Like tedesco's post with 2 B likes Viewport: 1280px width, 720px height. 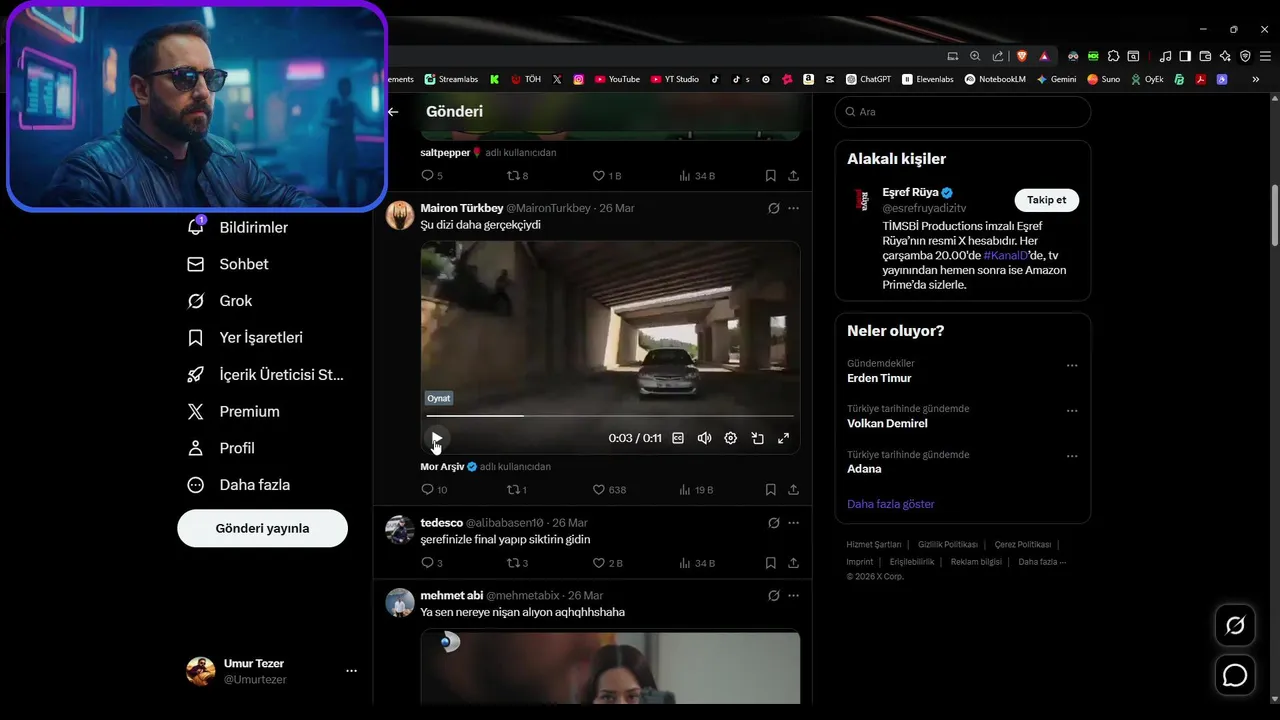click(x=607, y=563)
